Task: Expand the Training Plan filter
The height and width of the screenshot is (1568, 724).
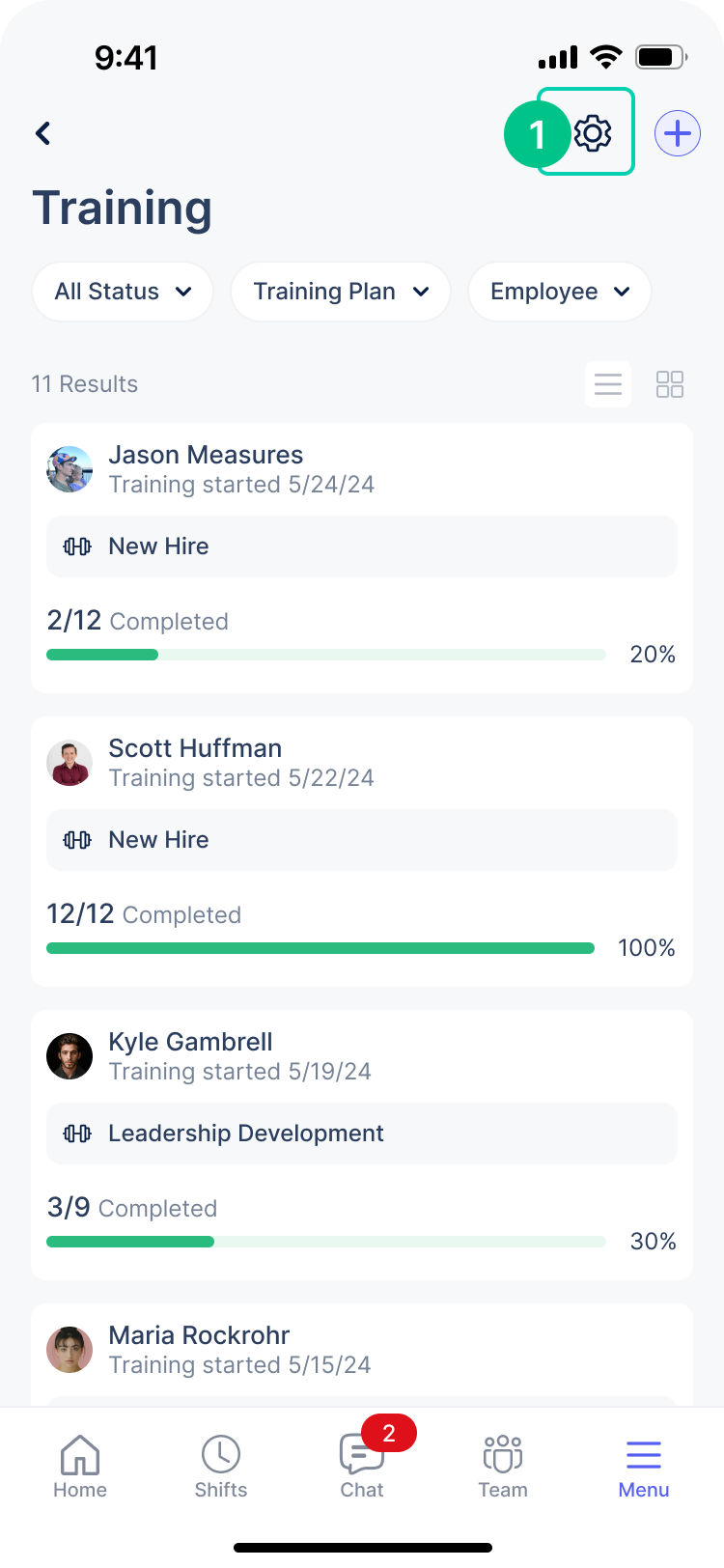Action: pos(341,292)
